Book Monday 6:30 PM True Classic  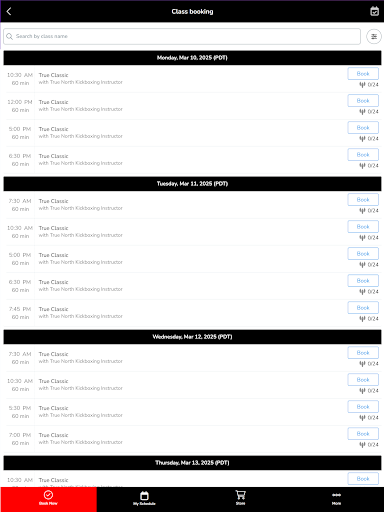pos(363,155)
